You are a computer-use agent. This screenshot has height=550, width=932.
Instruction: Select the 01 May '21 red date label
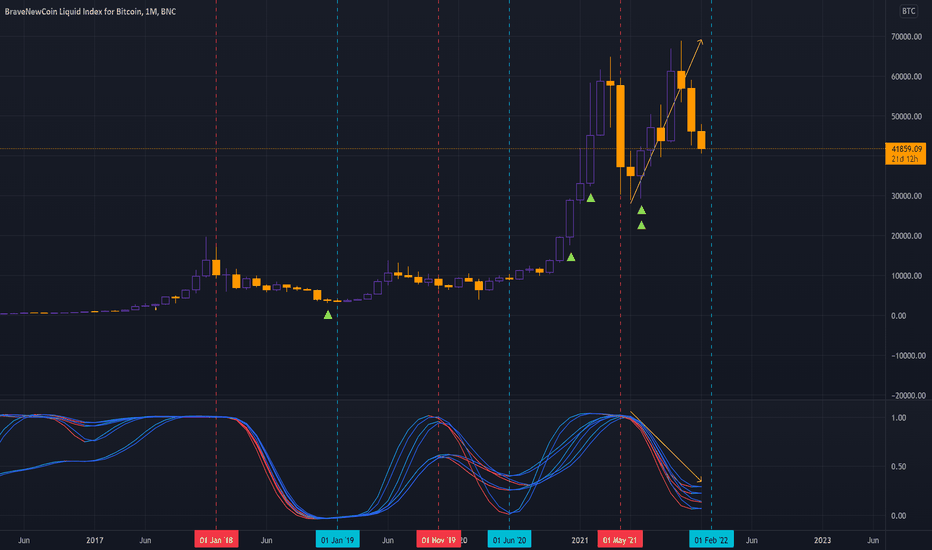[x=620, y=540]
